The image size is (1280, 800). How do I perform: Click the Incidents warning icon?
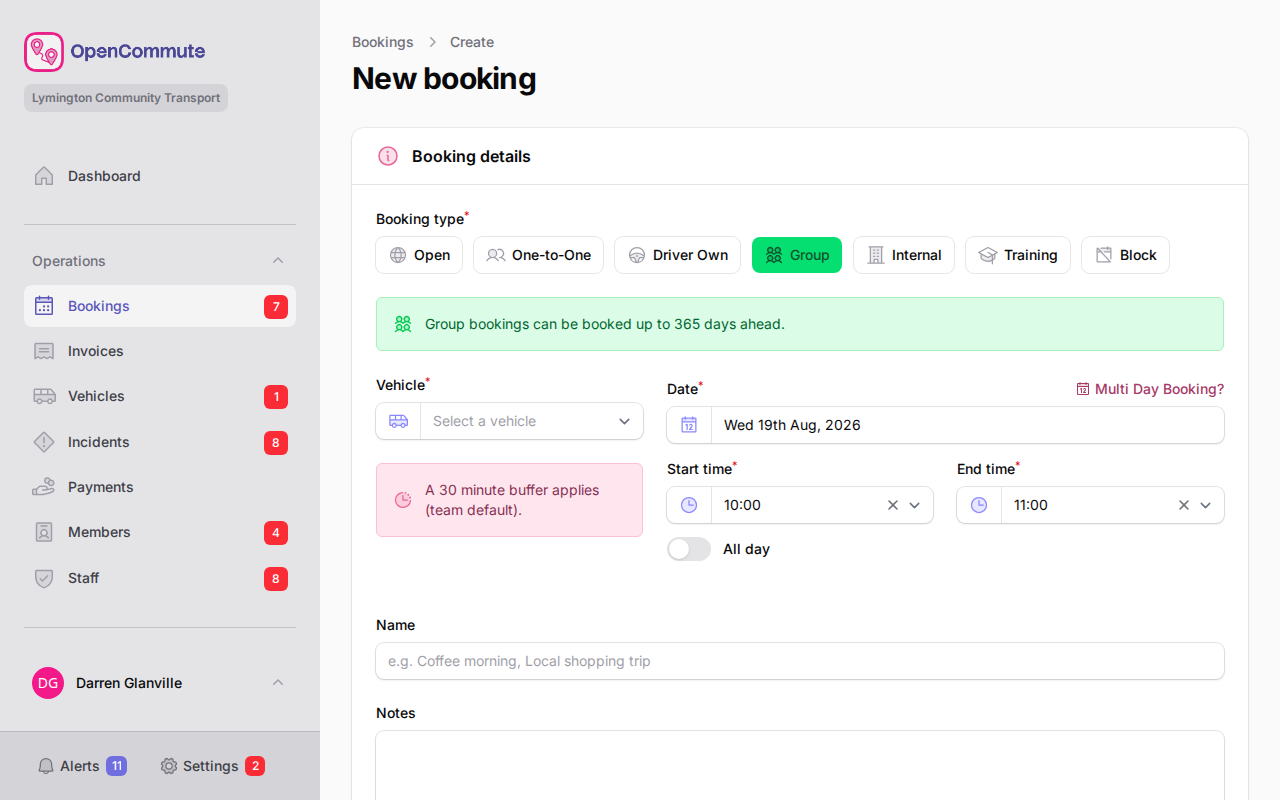coord(44,442)
